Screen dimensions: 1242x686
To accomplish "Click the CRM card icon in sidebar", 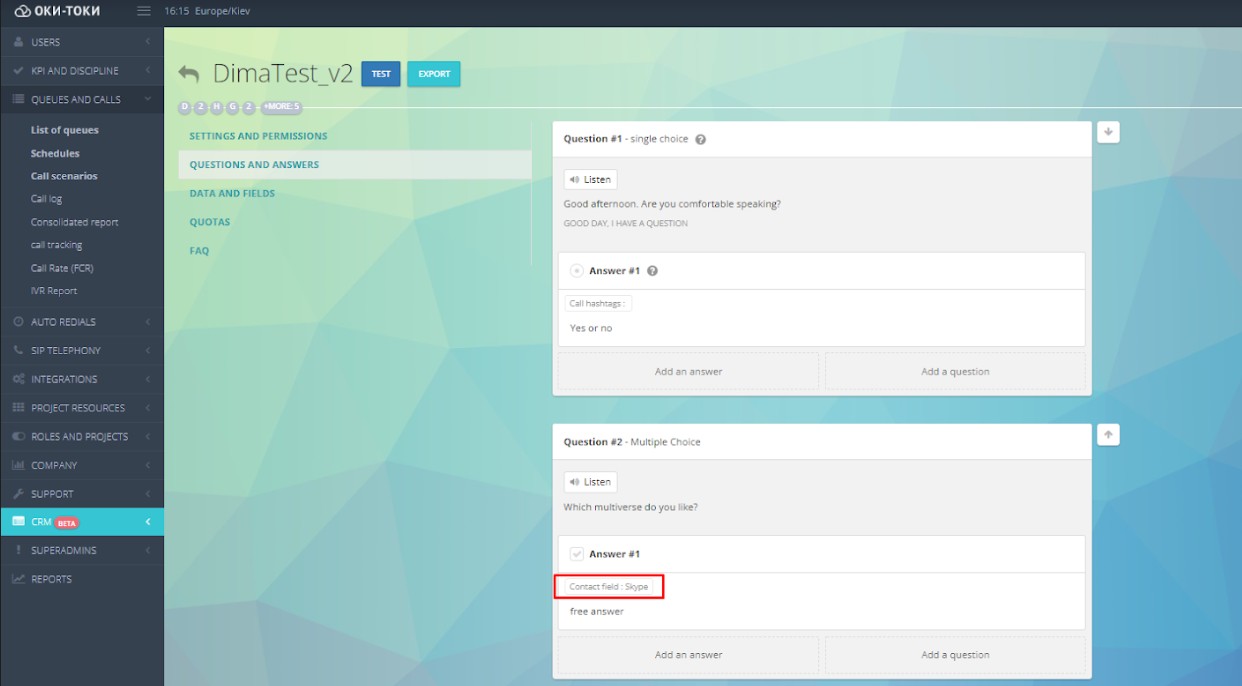I will coord(18,522).
